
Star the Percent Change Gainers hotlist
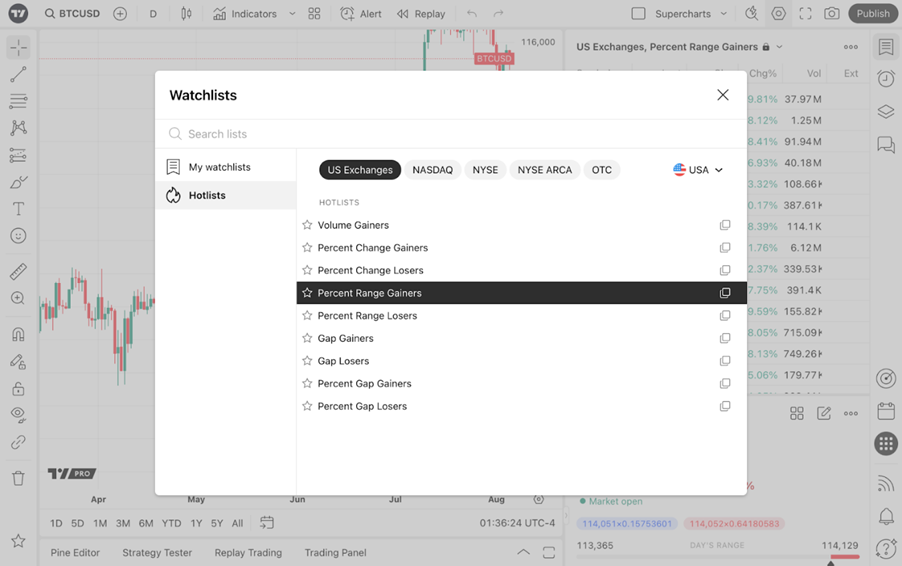click(x=307, y=247)
